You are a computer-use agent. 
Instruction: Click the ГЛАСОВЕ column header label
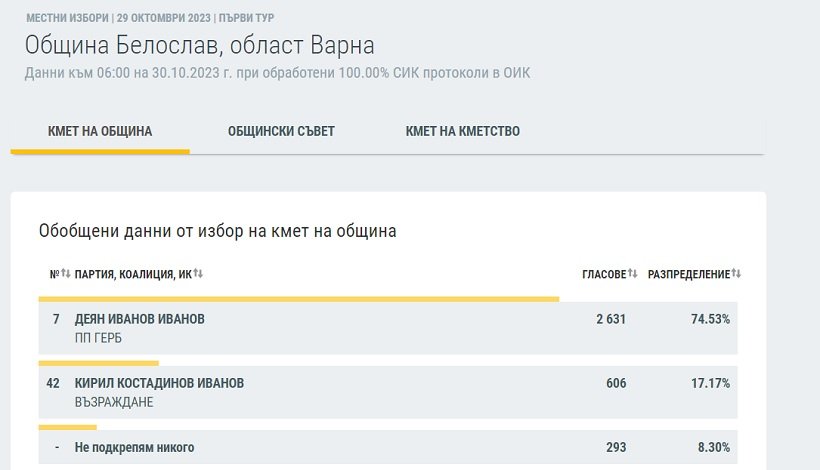coord(604,274)
